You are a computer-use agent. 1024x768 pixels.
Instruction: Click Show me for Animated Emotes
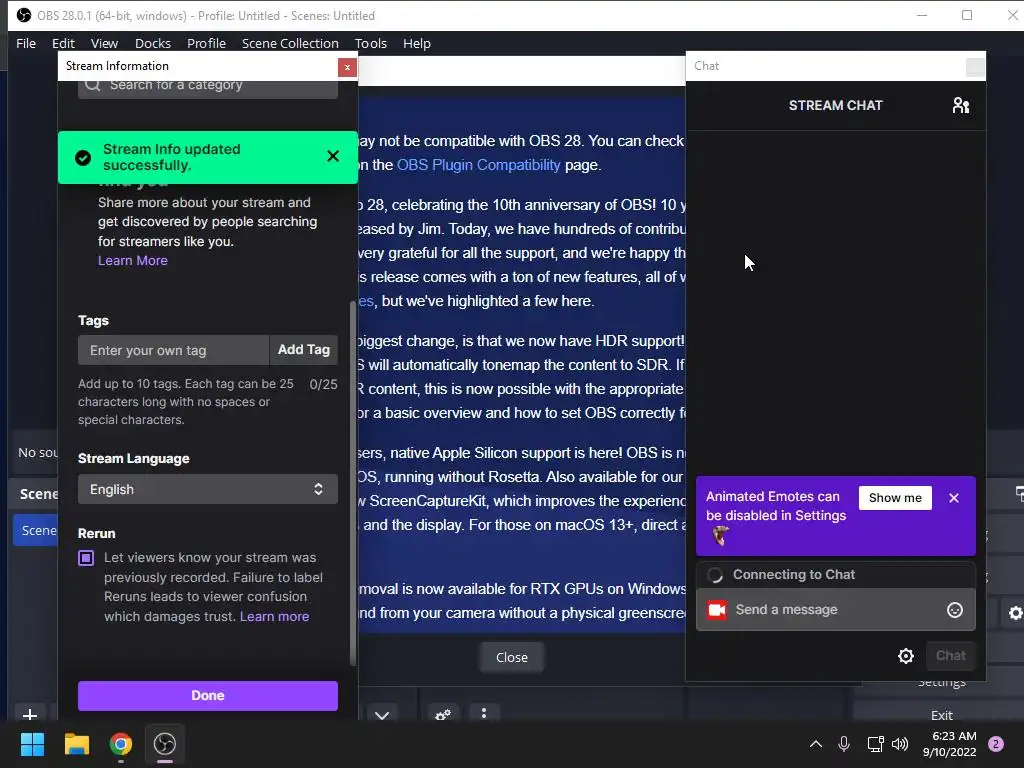895,498
